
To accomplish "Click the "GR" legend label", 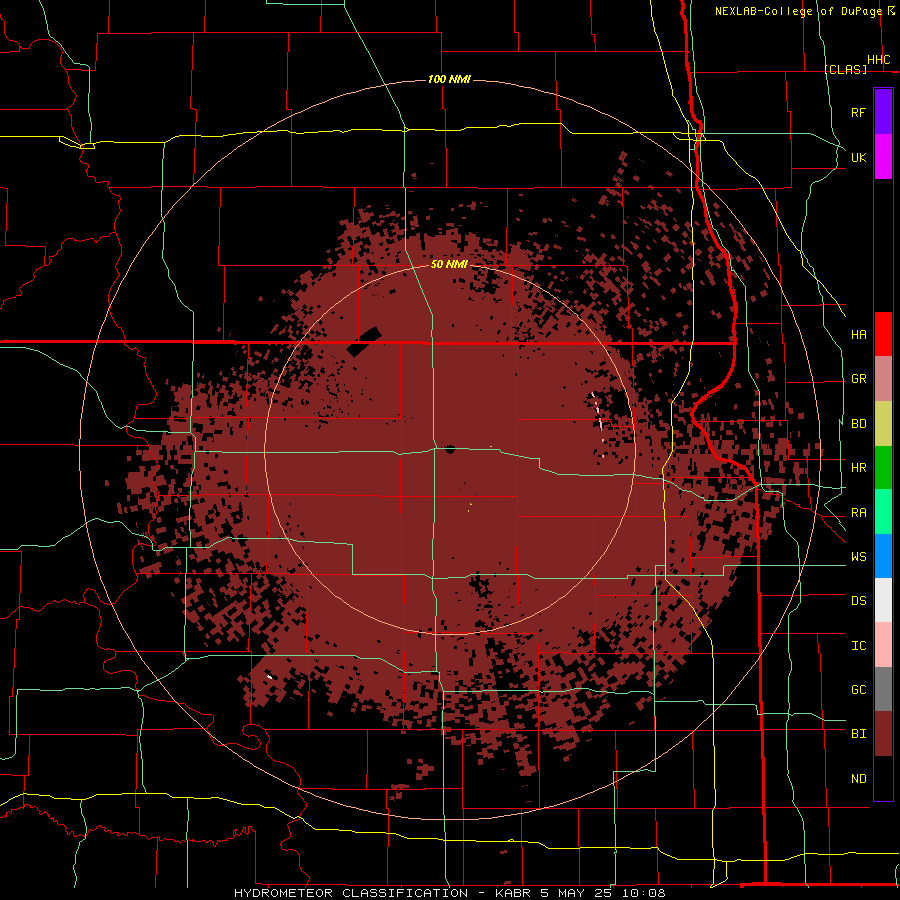I will point(858,379).
